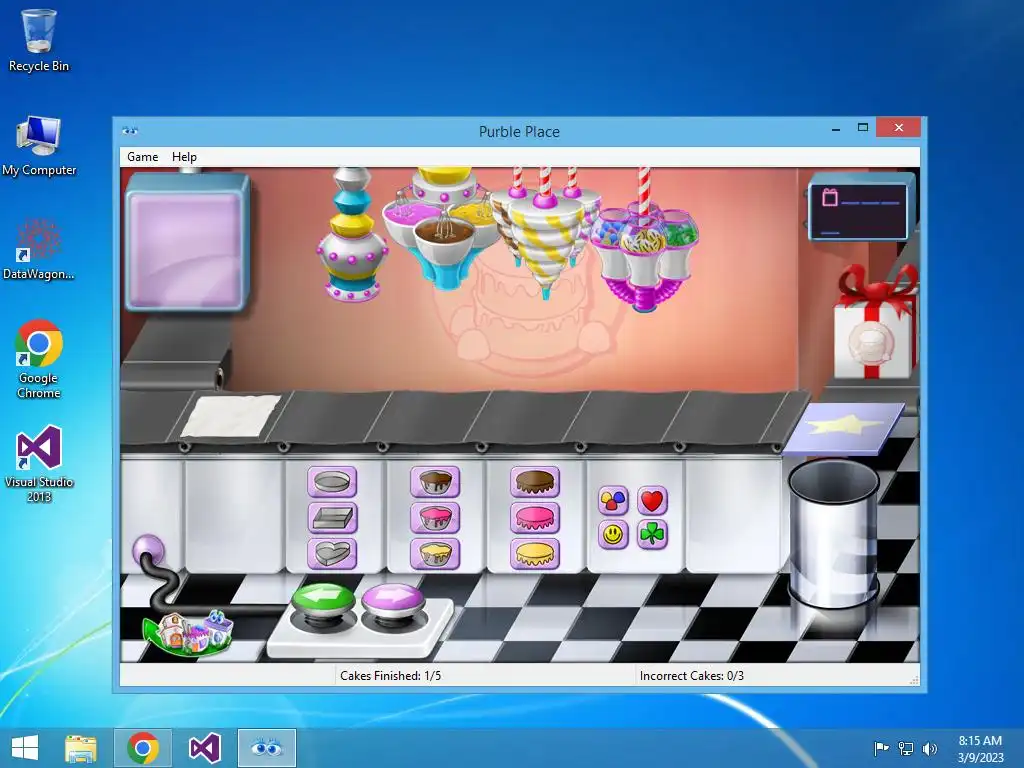1024x768 pixels.
Task: Pick the chocolate icing button
Action: click(x=535, y=482)
